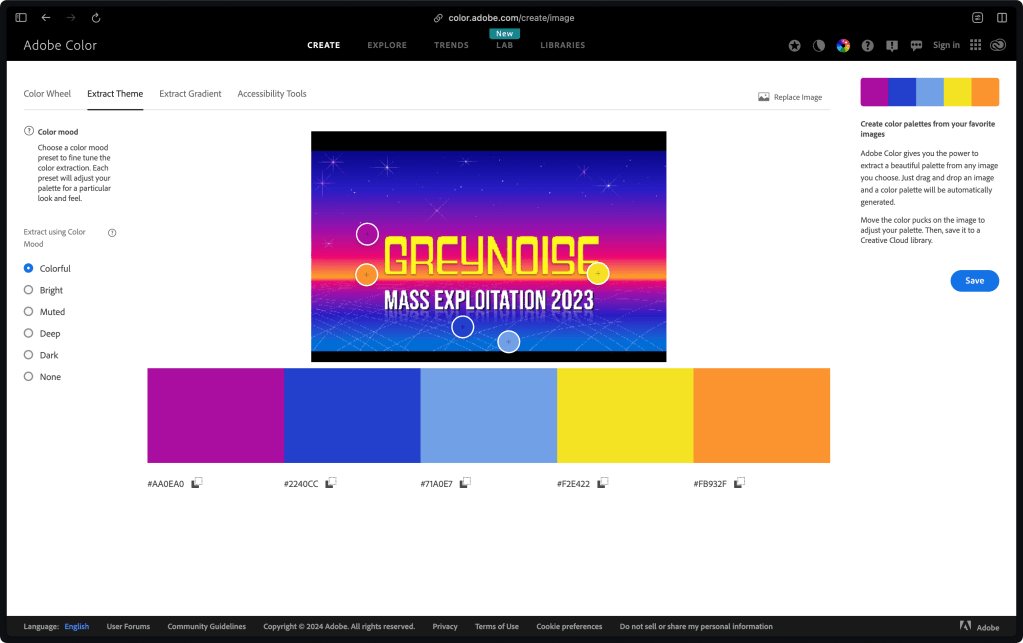Select the orange #FB932F color swatch

pos(761,415)
